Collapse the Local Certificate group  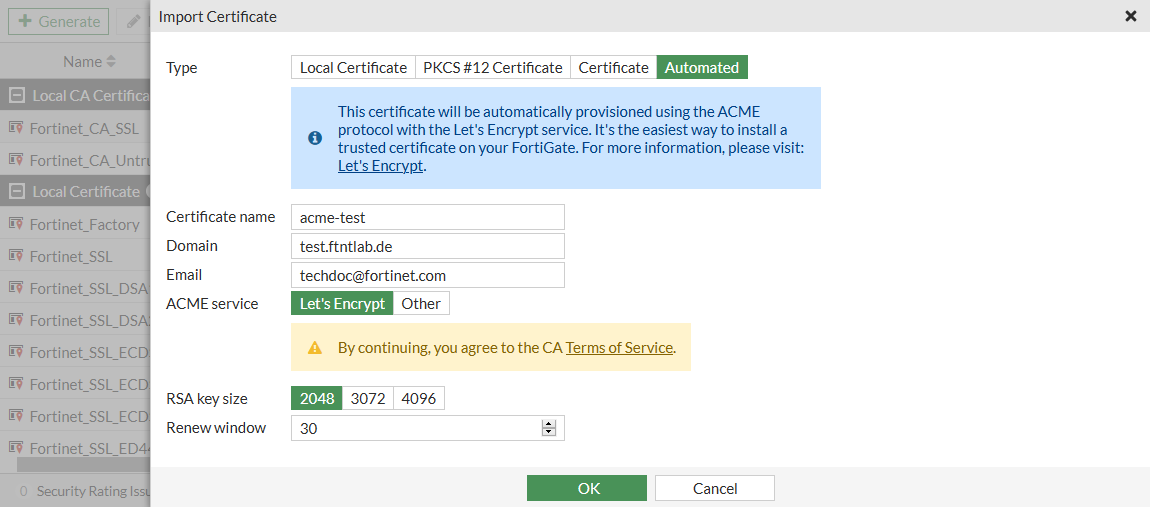(x=16, y=191)
